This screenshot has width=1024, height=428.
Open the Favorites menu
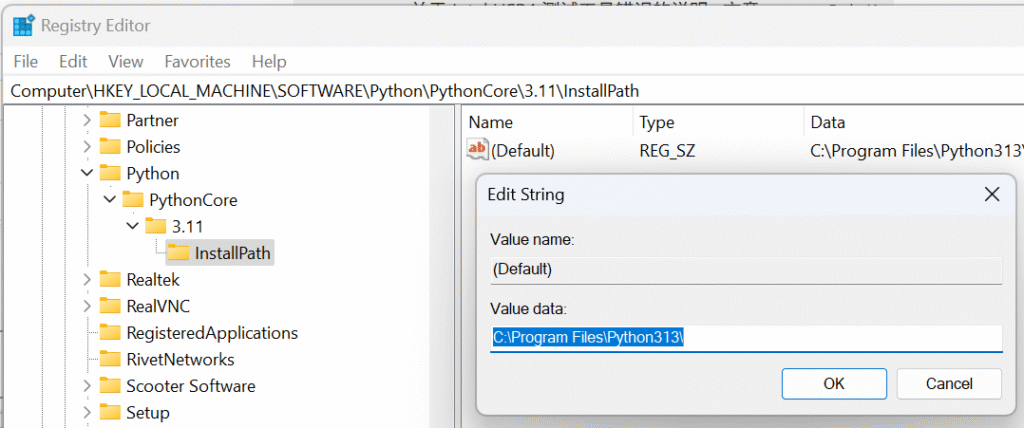pyautogui.click(x=197, y=61)
